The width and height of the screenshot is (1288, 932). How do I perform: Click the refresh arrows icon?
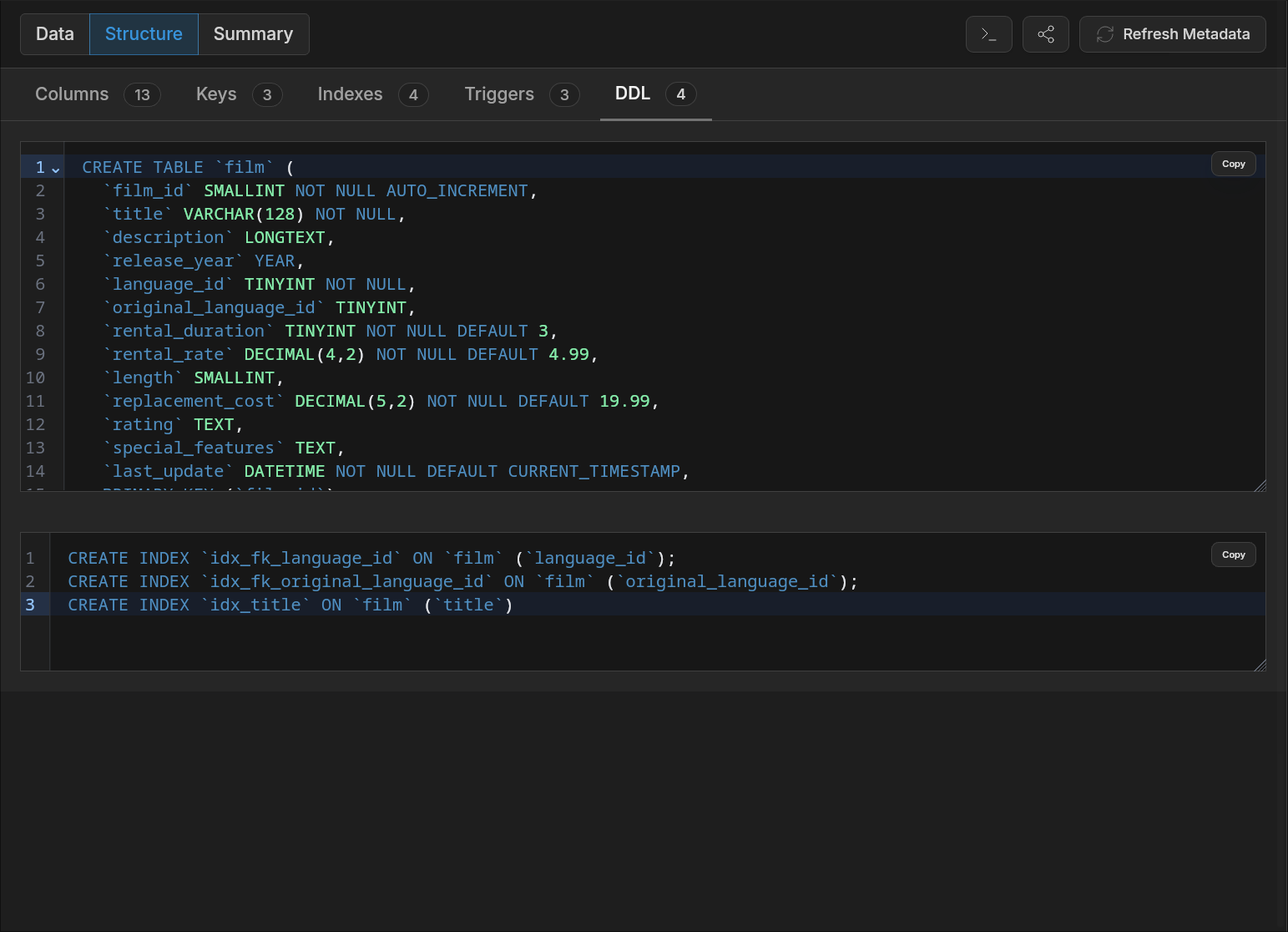click(1104, 34)
